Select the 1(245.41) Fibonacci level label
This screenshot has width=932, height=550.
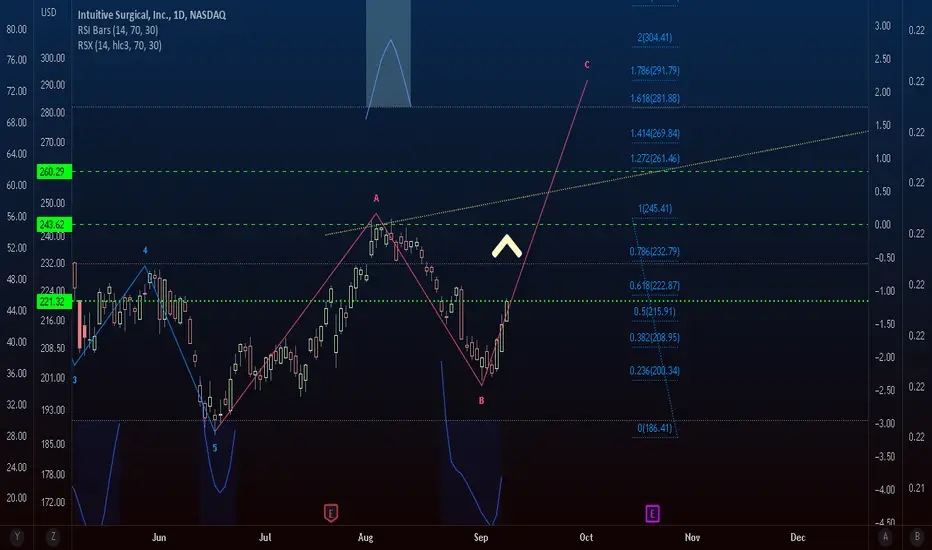coord(654,209)
